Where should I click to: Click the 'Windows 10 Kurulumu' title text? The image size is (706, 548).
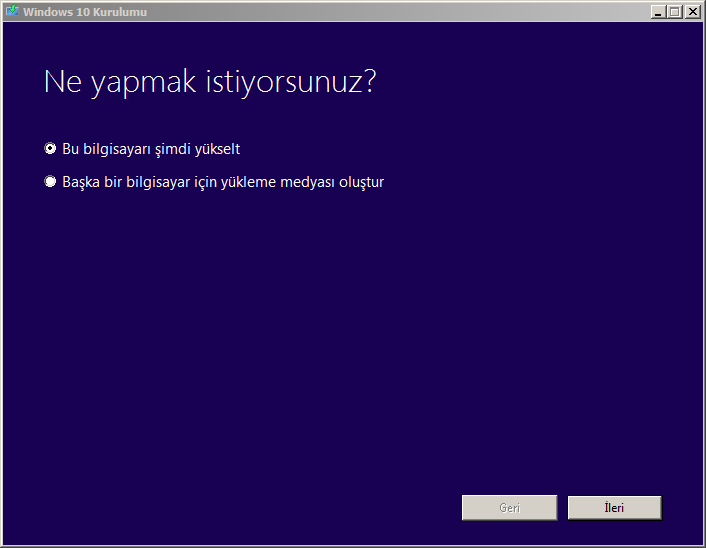coord(85,12)
